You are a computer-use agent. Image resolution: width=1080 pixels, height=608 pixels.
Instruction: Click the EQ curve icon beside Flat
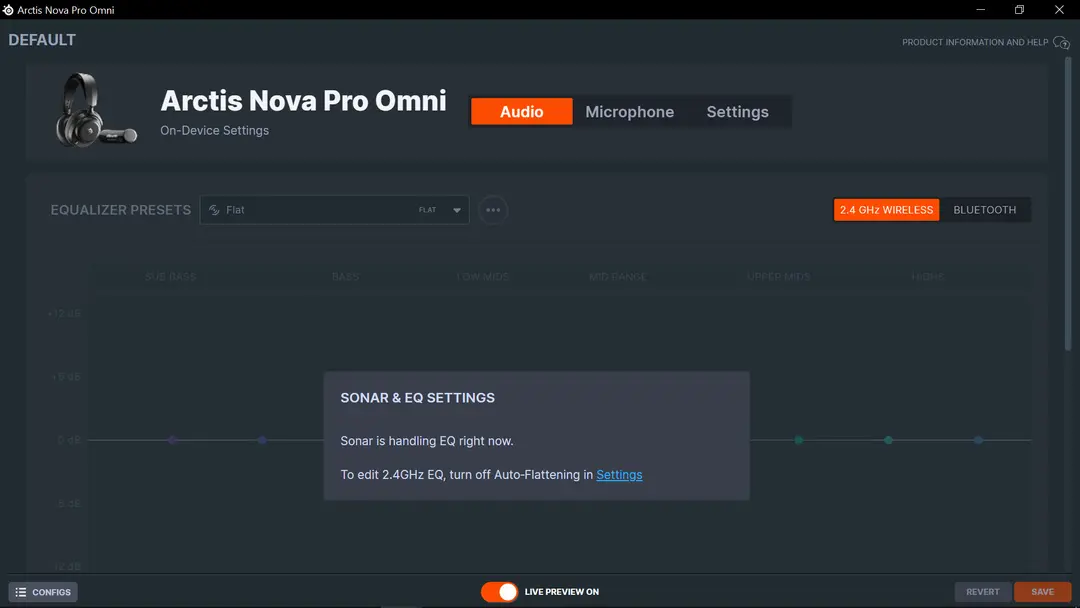(214, 210)
